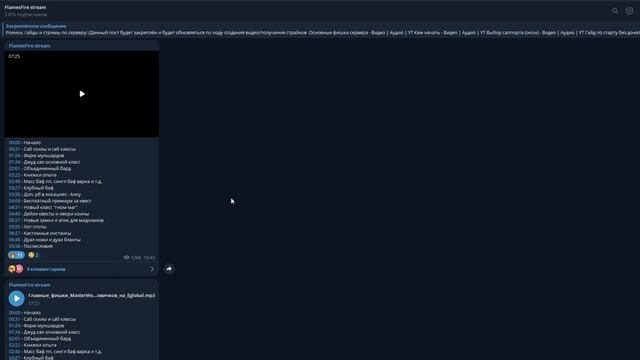The height and width of the screenshot is (360, 640).
Task: Jump to 04:31 Новый класс гном маг timestamp
Action: tap(14, 207)
